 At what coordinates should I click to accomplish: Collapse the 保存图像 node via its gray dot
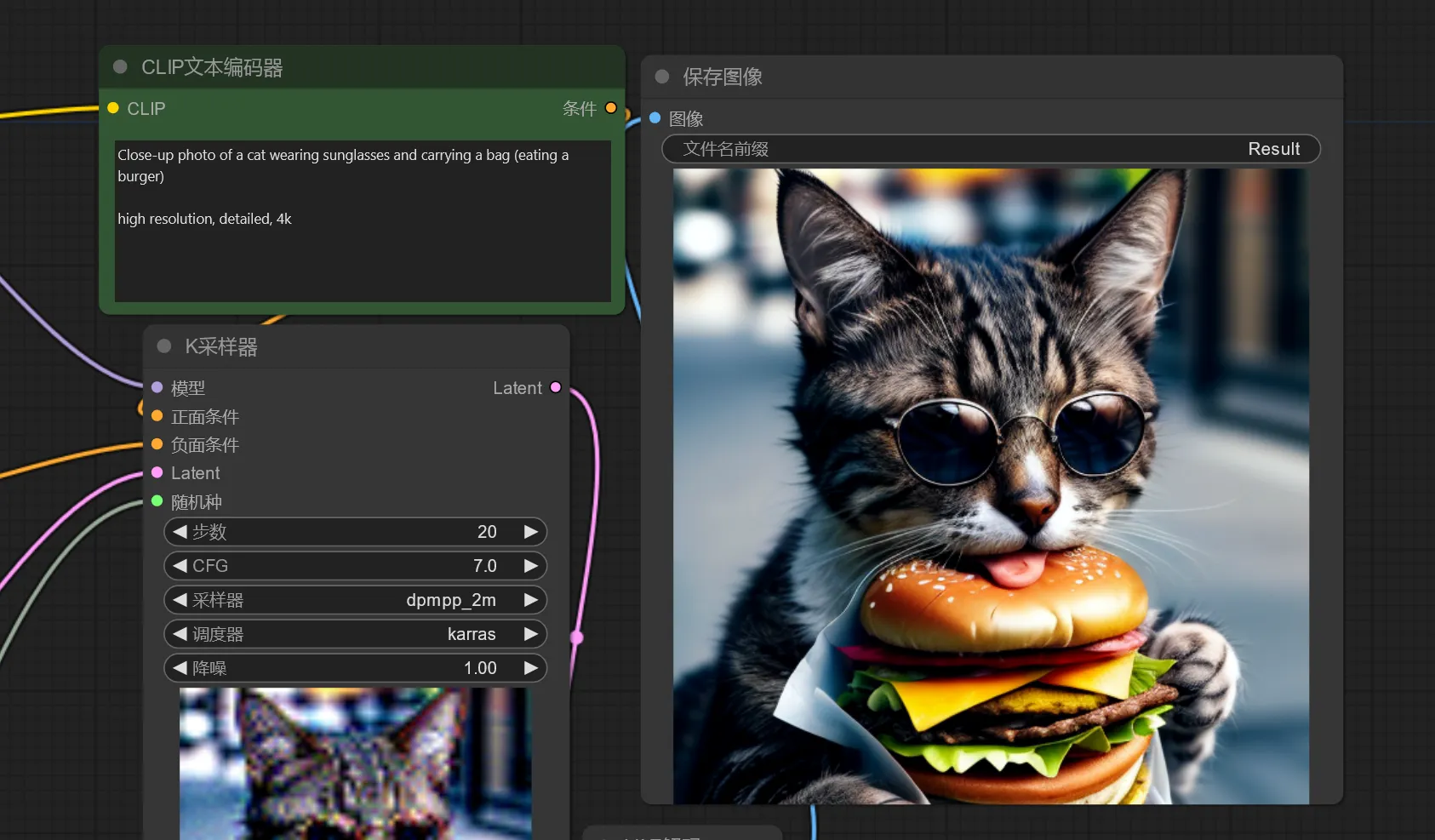pos(662,77)
